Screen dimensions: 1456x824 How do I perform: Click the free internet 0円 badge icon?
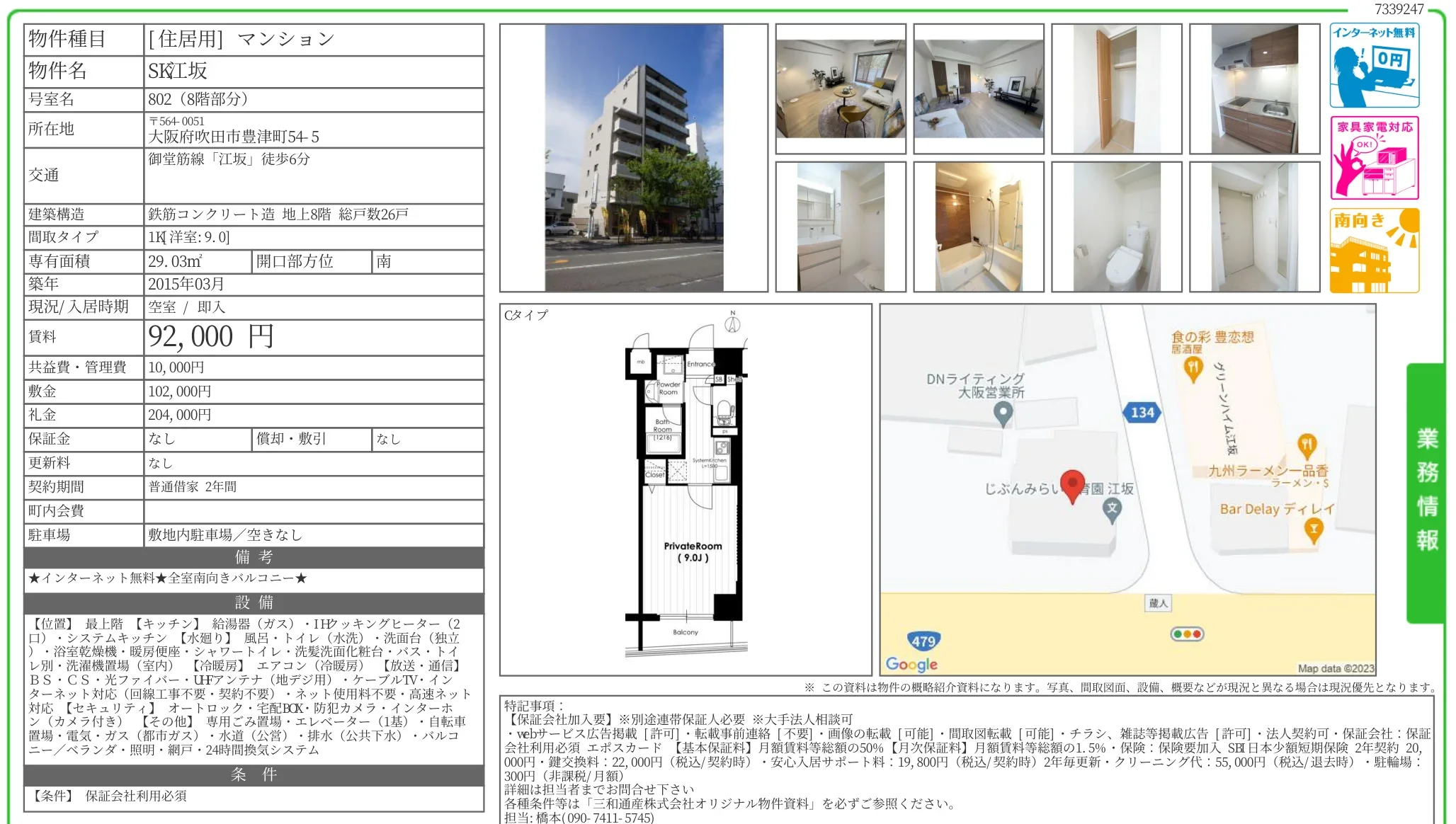1374,65
